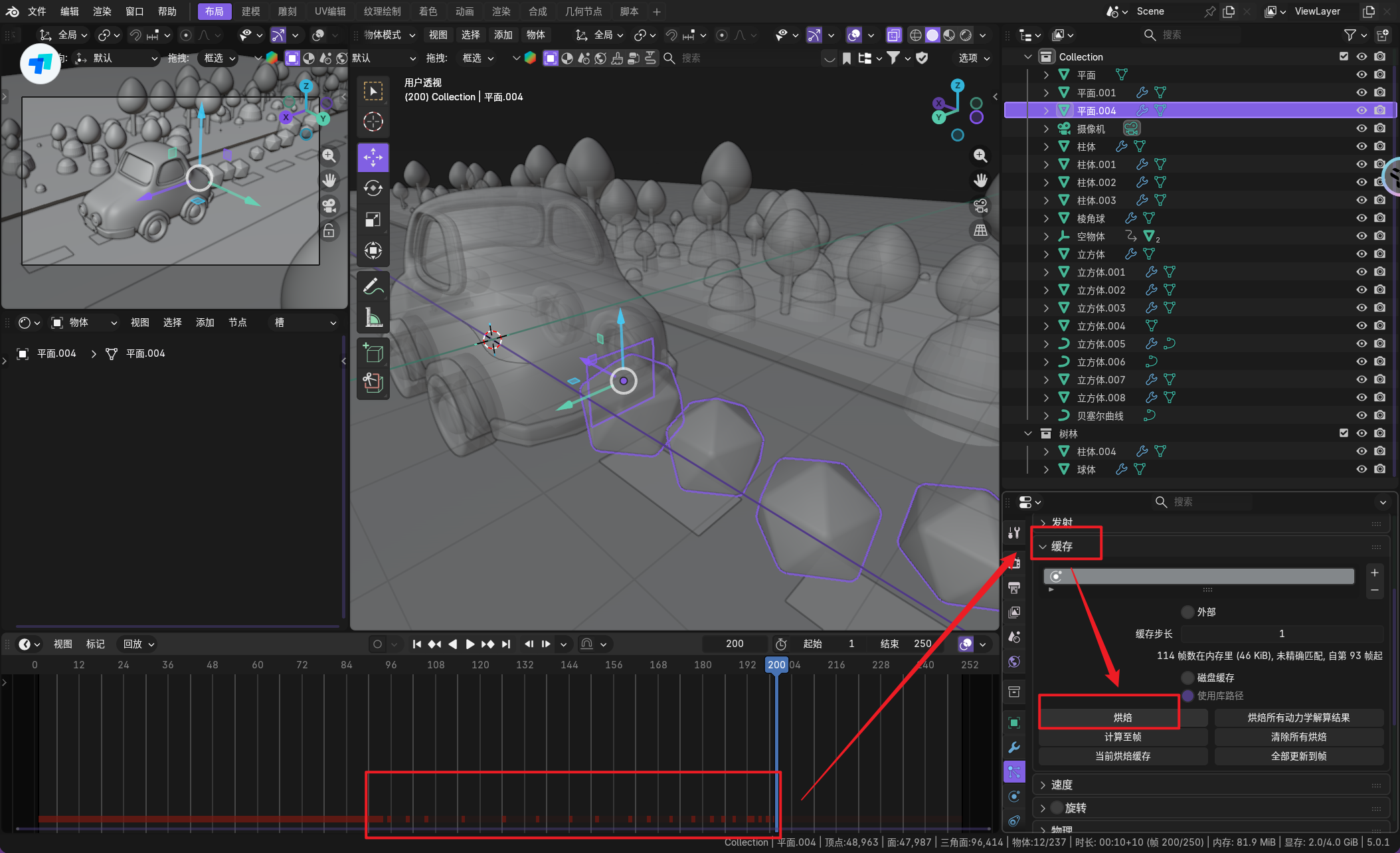Select the Measure tool icon
Screen dimensions: 1400x853
point(373,318)
